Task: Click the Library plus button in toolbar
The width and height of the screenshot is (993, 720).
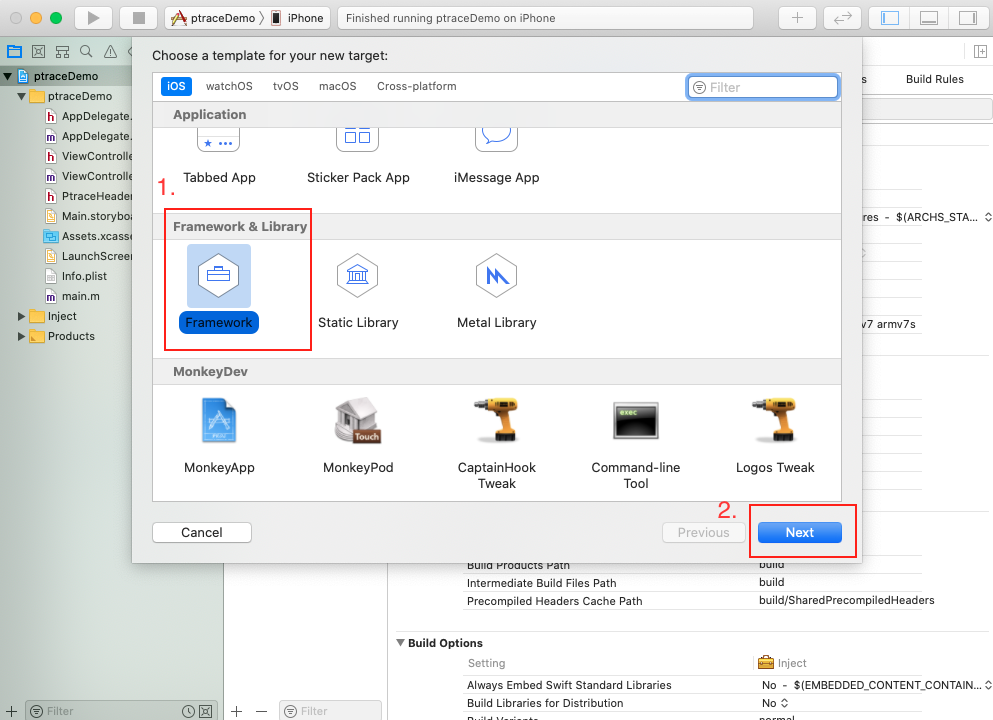Action: (797, 18)
